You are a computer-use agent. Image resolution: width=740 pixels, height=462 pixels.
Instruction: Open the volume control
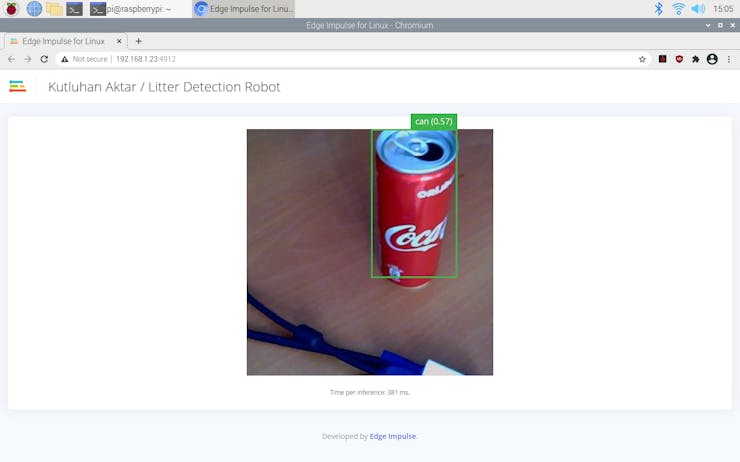point(698,8)
